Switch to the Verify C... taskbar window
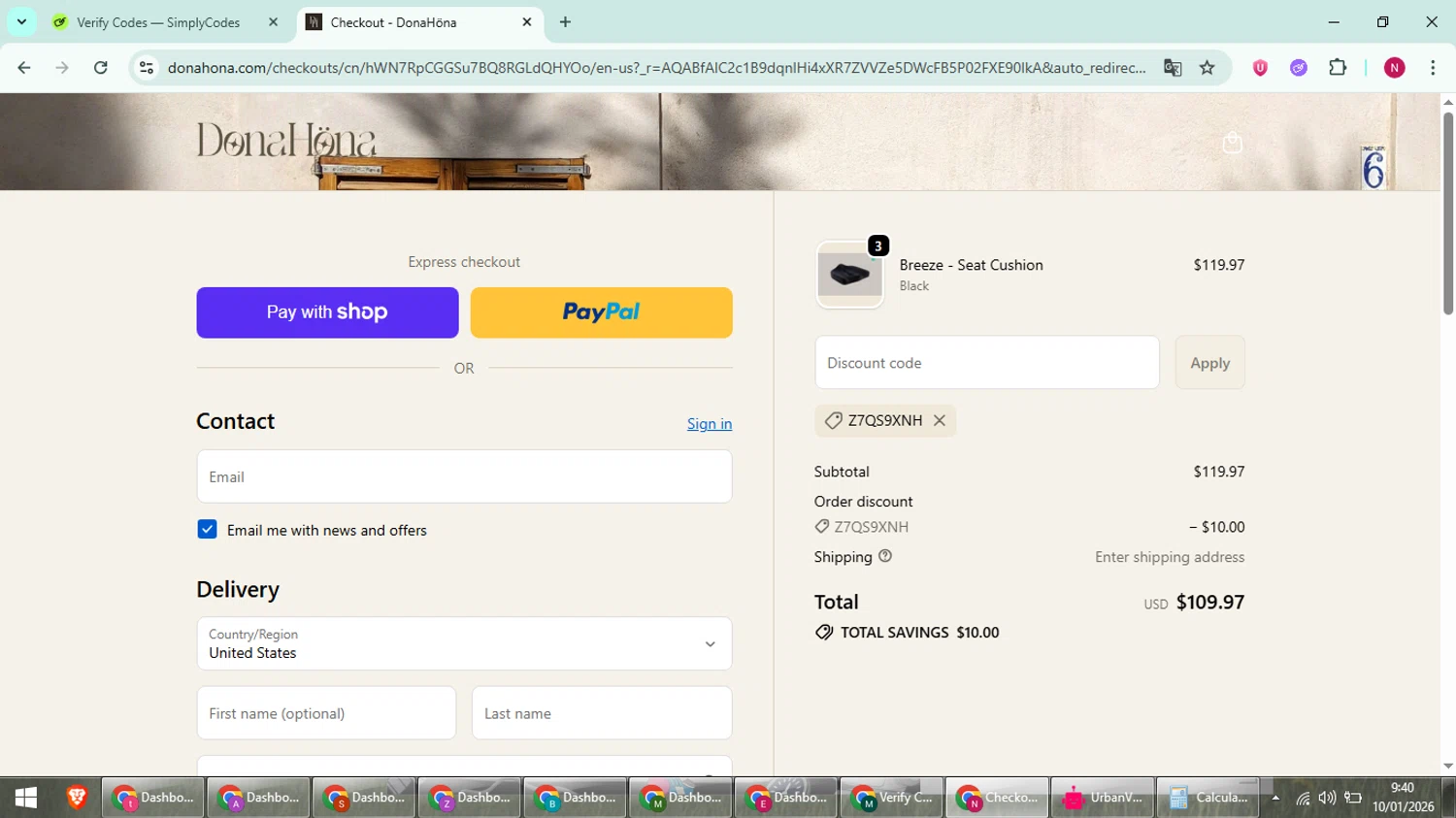Screen dimensions: 1456x818 pyautogui.click(x=891, y=798)
